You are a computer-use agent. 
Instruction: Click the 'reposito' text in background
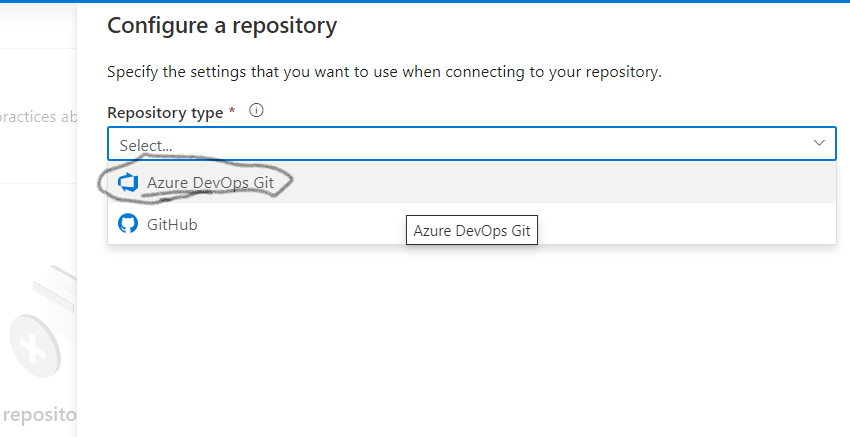tap(38, 413)
